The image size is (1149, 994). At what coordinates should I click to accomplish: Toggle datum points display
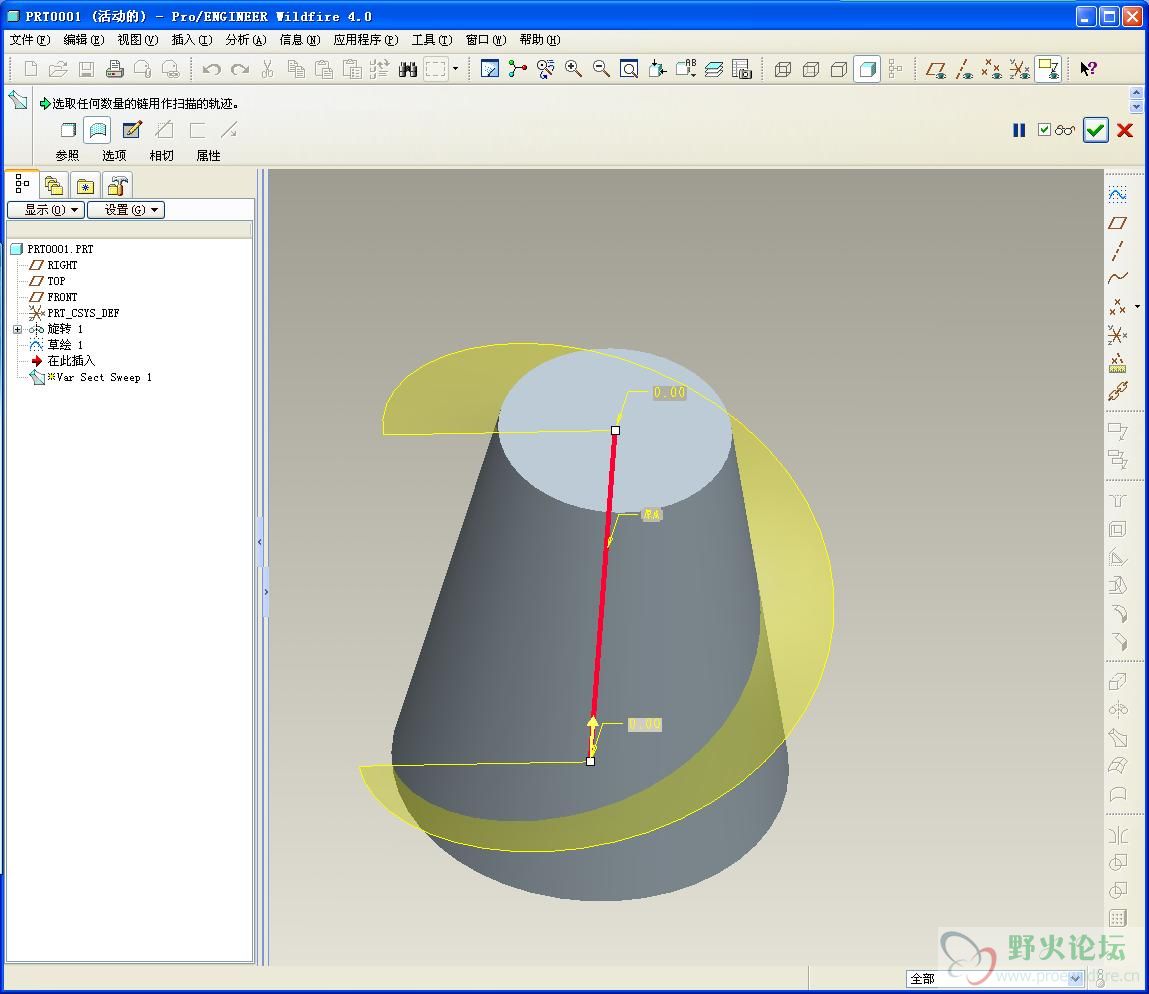coord(991,69)
